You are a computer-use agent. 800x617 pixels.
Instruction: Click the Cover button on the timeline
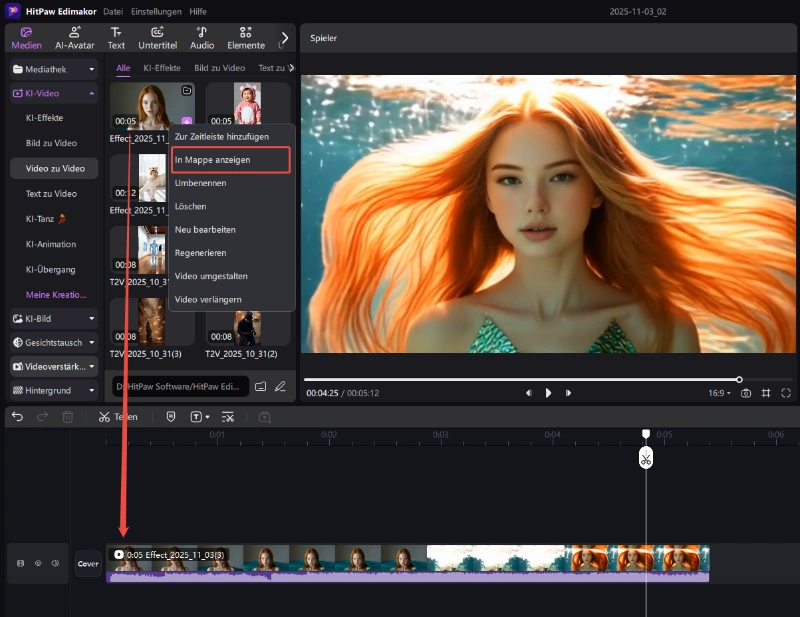click(88, 564)
